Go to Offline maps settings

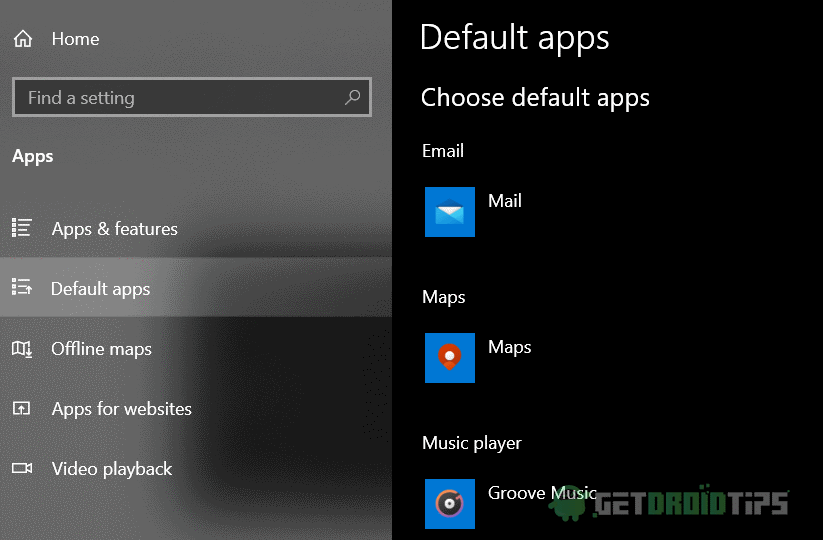pos(196,348)
